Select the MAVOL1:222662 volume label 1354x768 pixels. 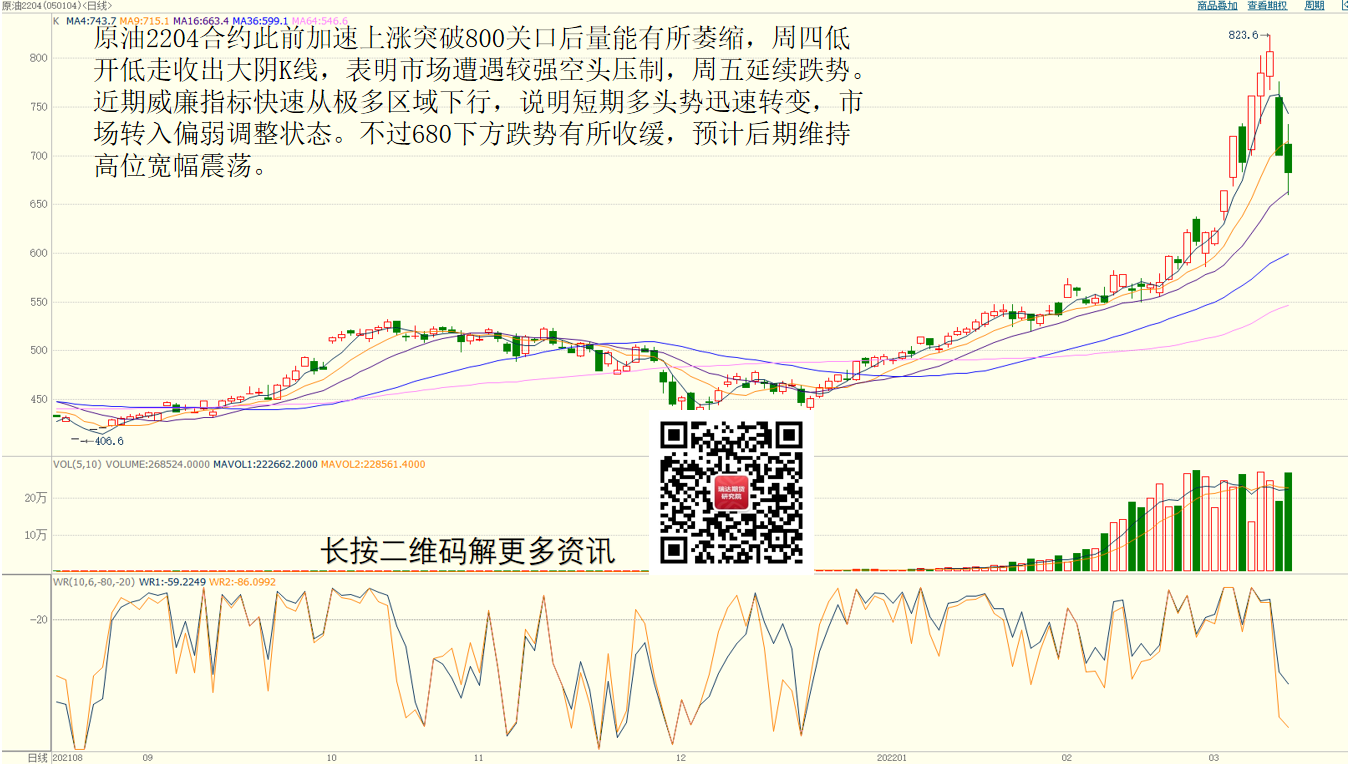click(x=264, y=464)
